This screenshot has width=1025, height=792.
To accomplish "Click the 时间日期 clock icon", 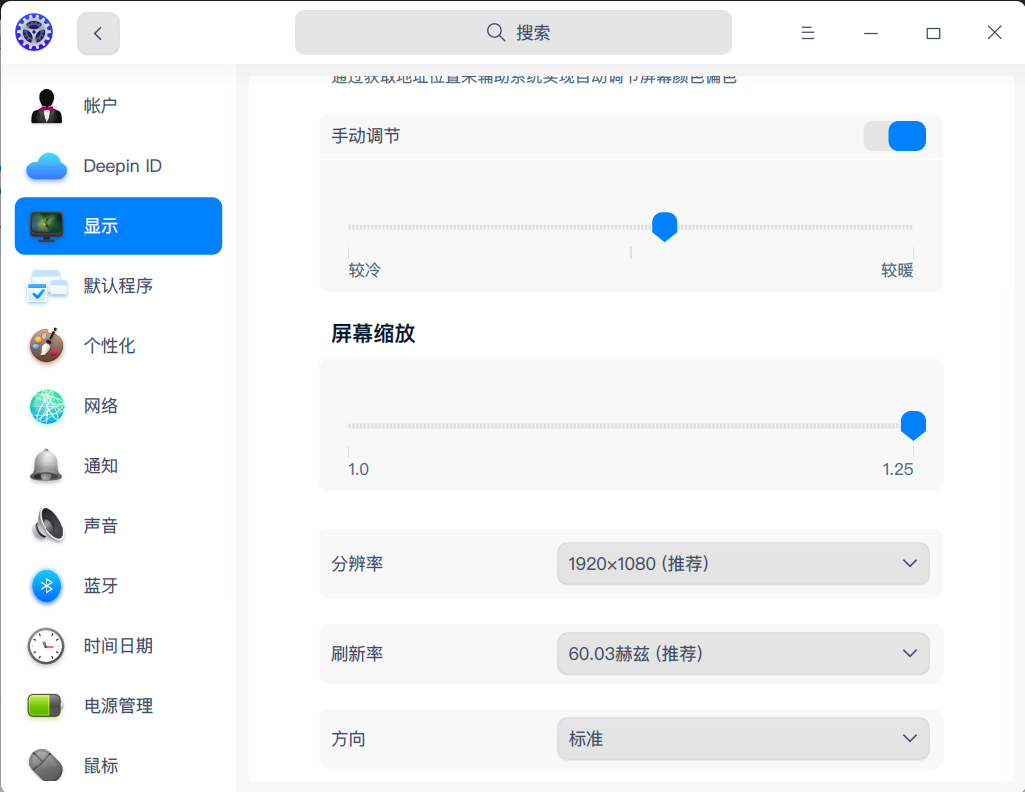I will pos(46,646).
